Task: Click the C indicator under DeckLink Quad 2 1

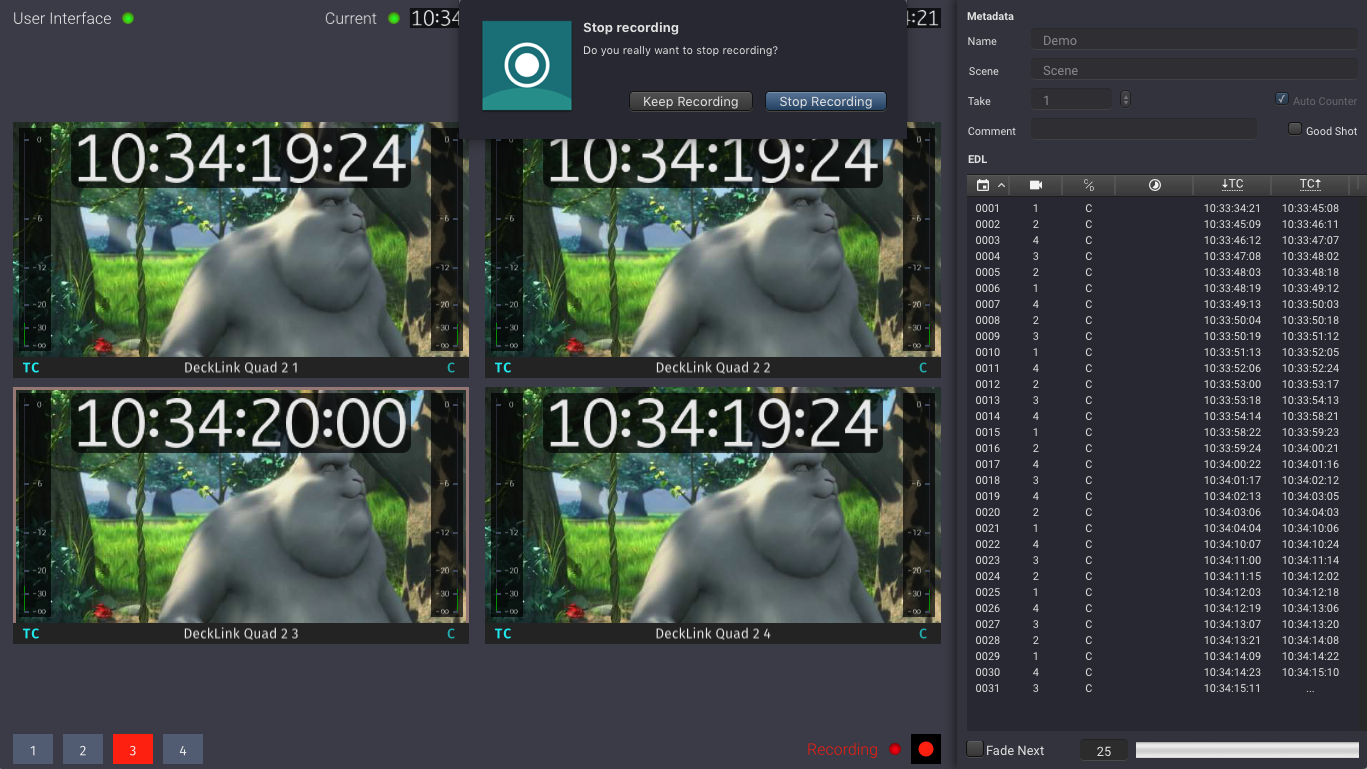Action: pyautogui.click(x=451, y=368)
